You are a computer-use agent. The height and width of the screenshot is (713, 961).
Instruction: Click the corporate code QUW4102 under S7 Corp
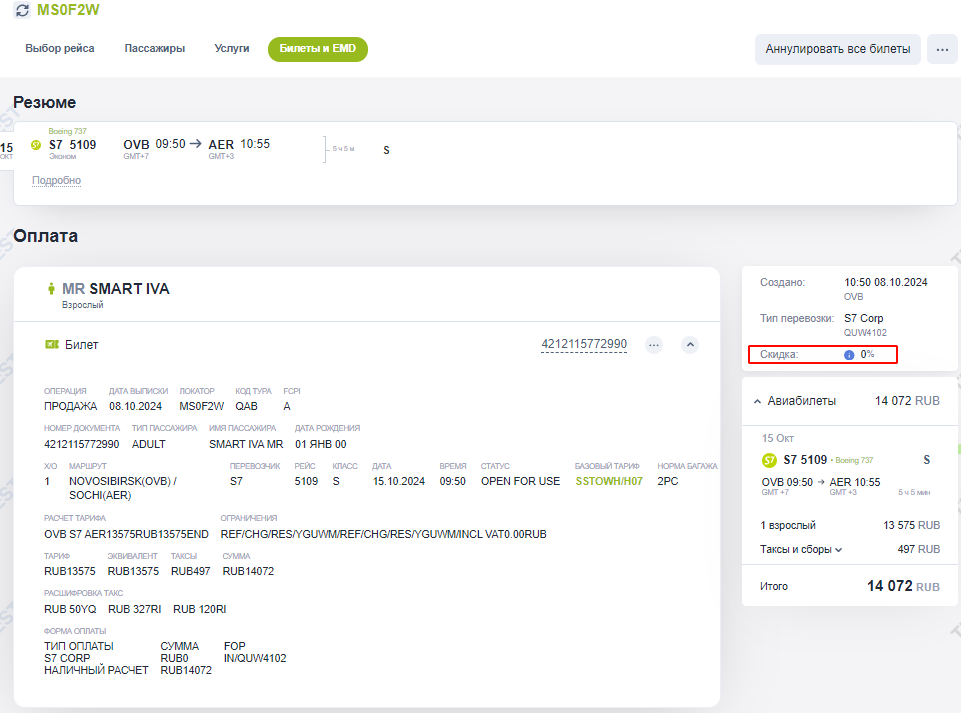[865, 332]
